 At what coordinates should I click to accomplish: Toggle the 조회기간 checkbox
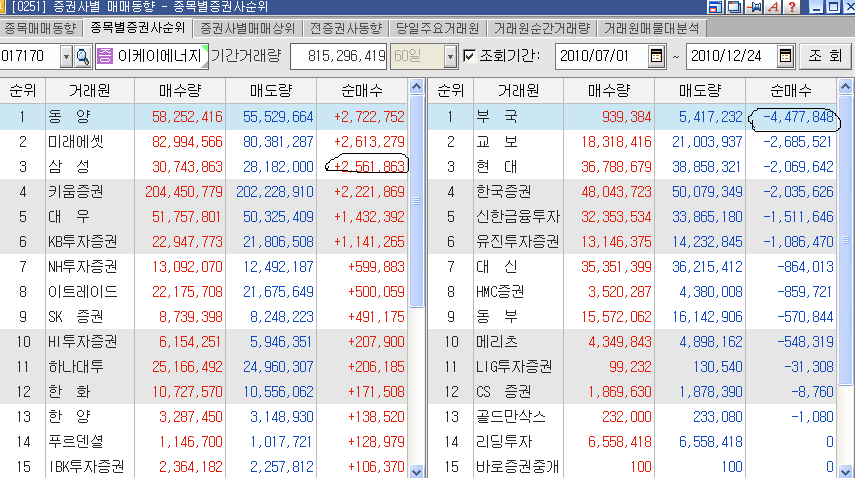469,56
